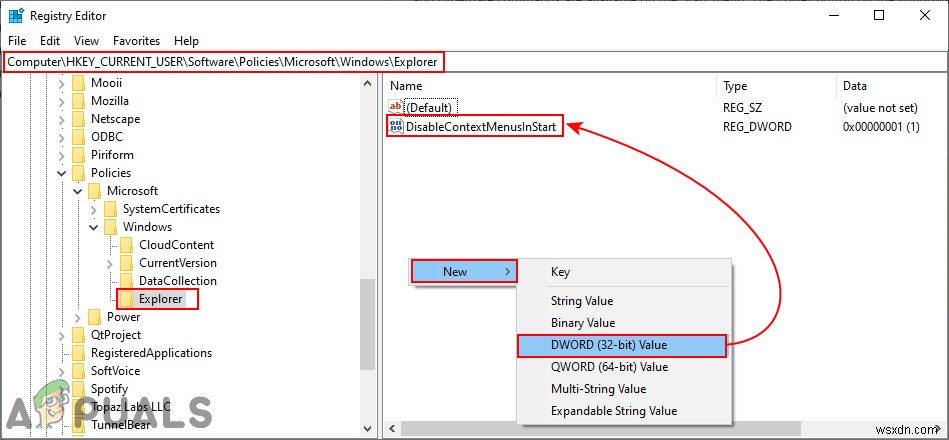This screenshot has height=440, width=949.
Task: Click the registry path address bar
Action: (x=474, y=61)
